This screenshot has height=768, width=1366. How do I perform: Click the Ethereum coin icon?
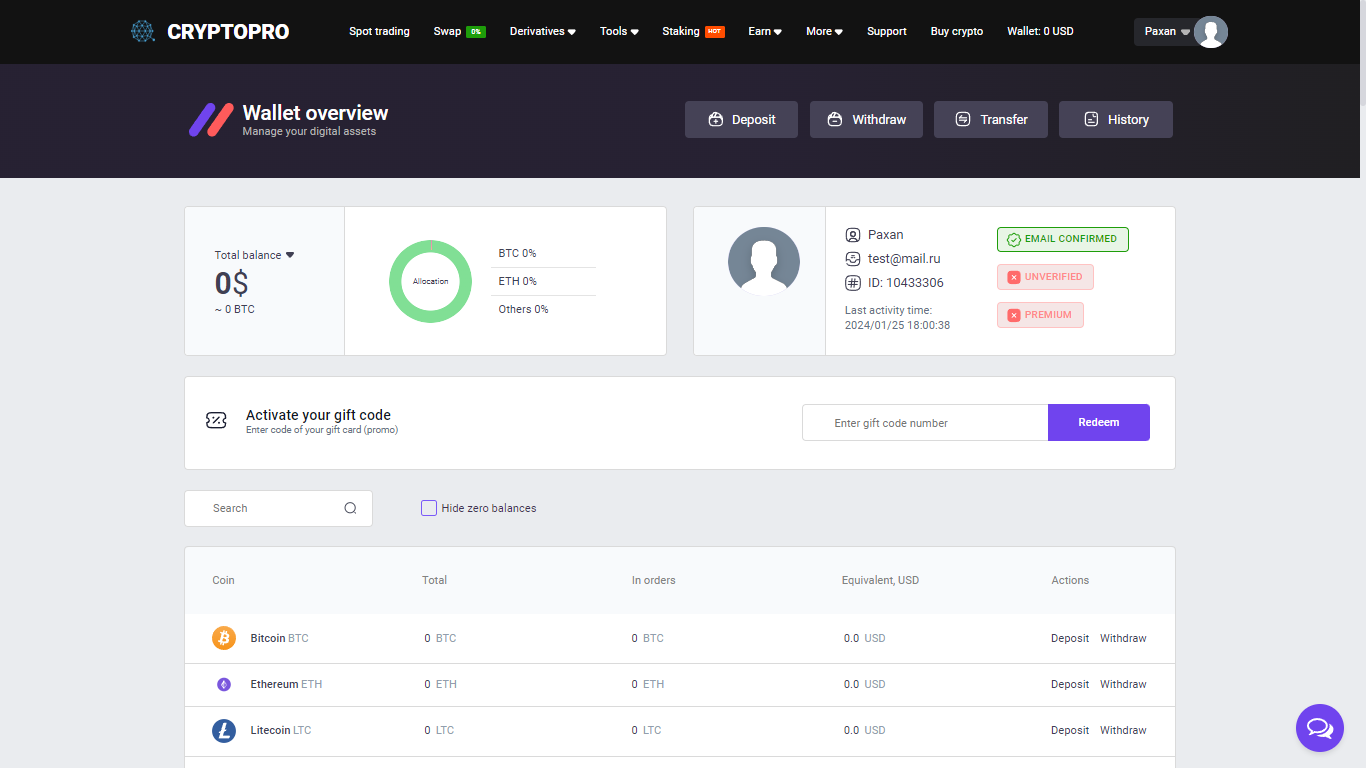pyautogui.click(x=224, y=685)
